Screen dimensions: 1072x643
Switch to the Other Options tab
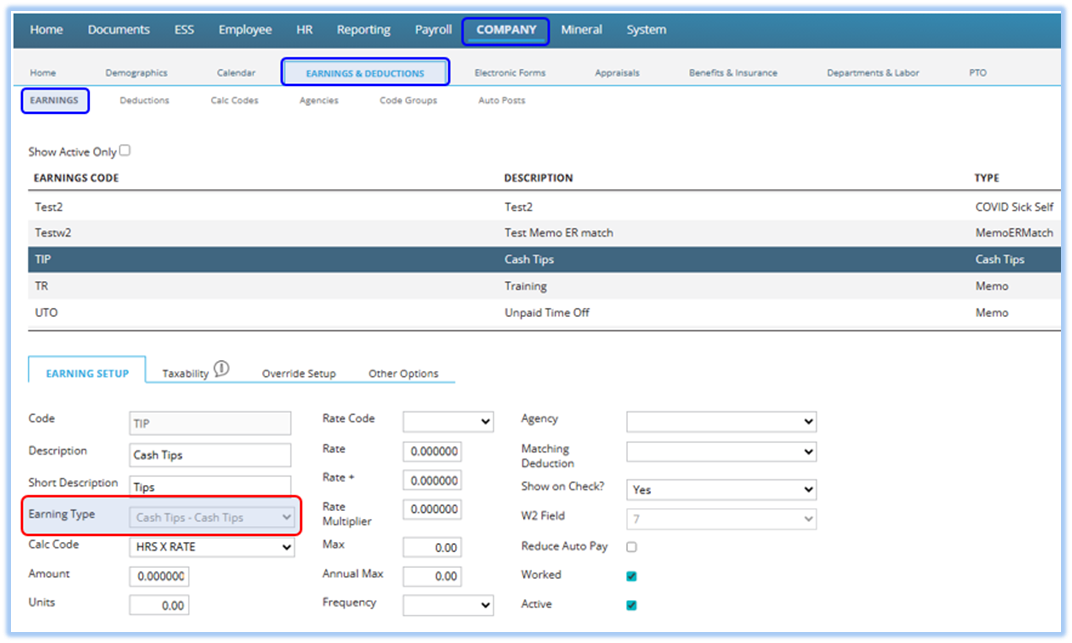(x=403, y=374)
